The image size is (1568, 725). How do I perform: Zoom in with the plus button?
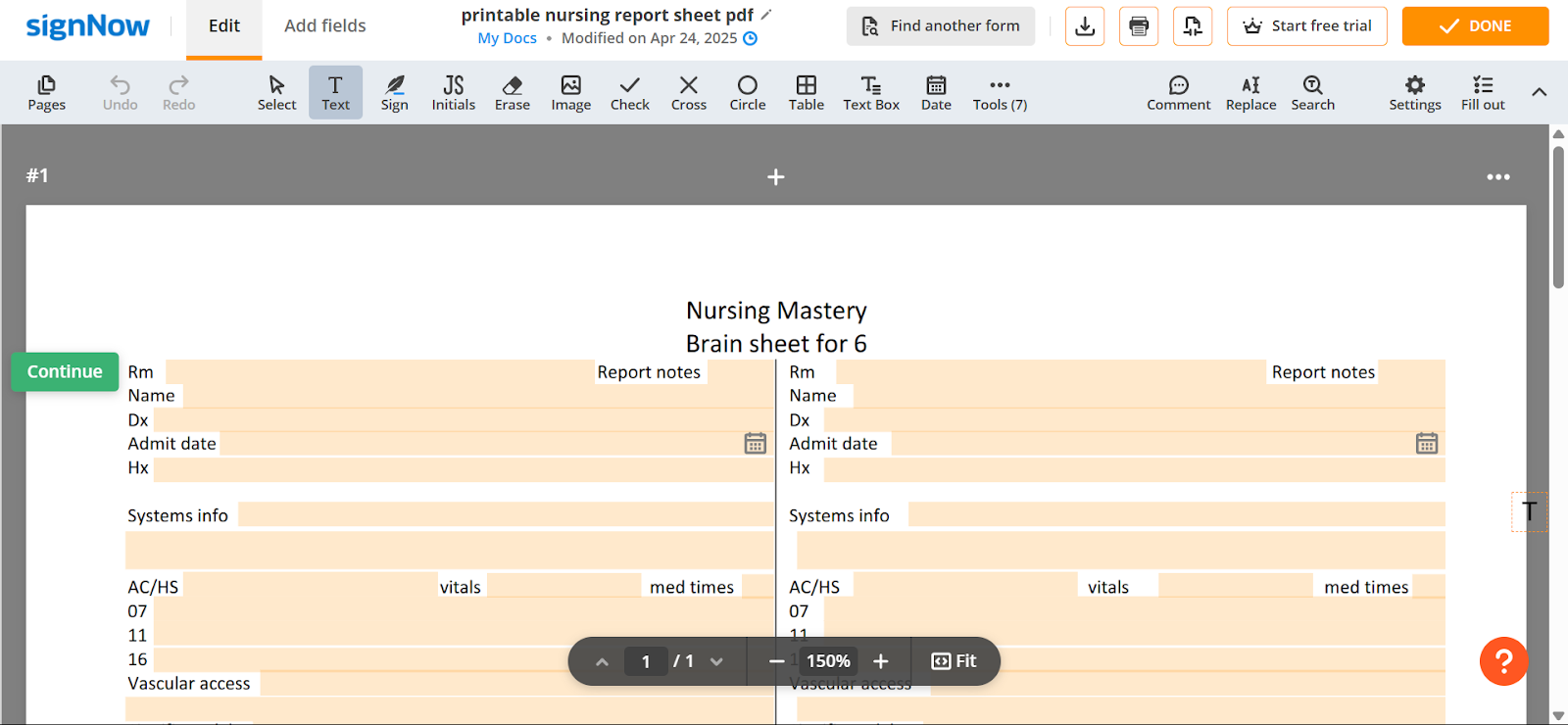click(880, 662)
